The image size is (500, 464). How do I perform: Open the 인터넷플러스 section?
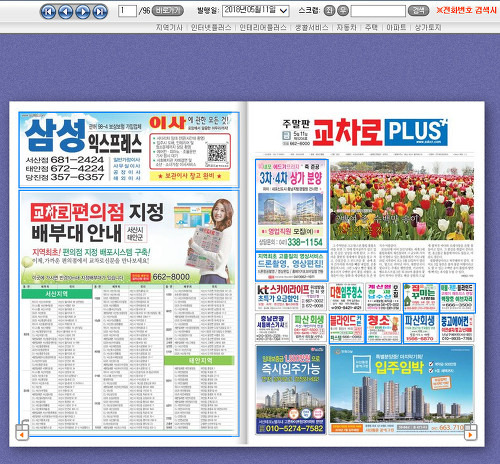coord(211,27)
